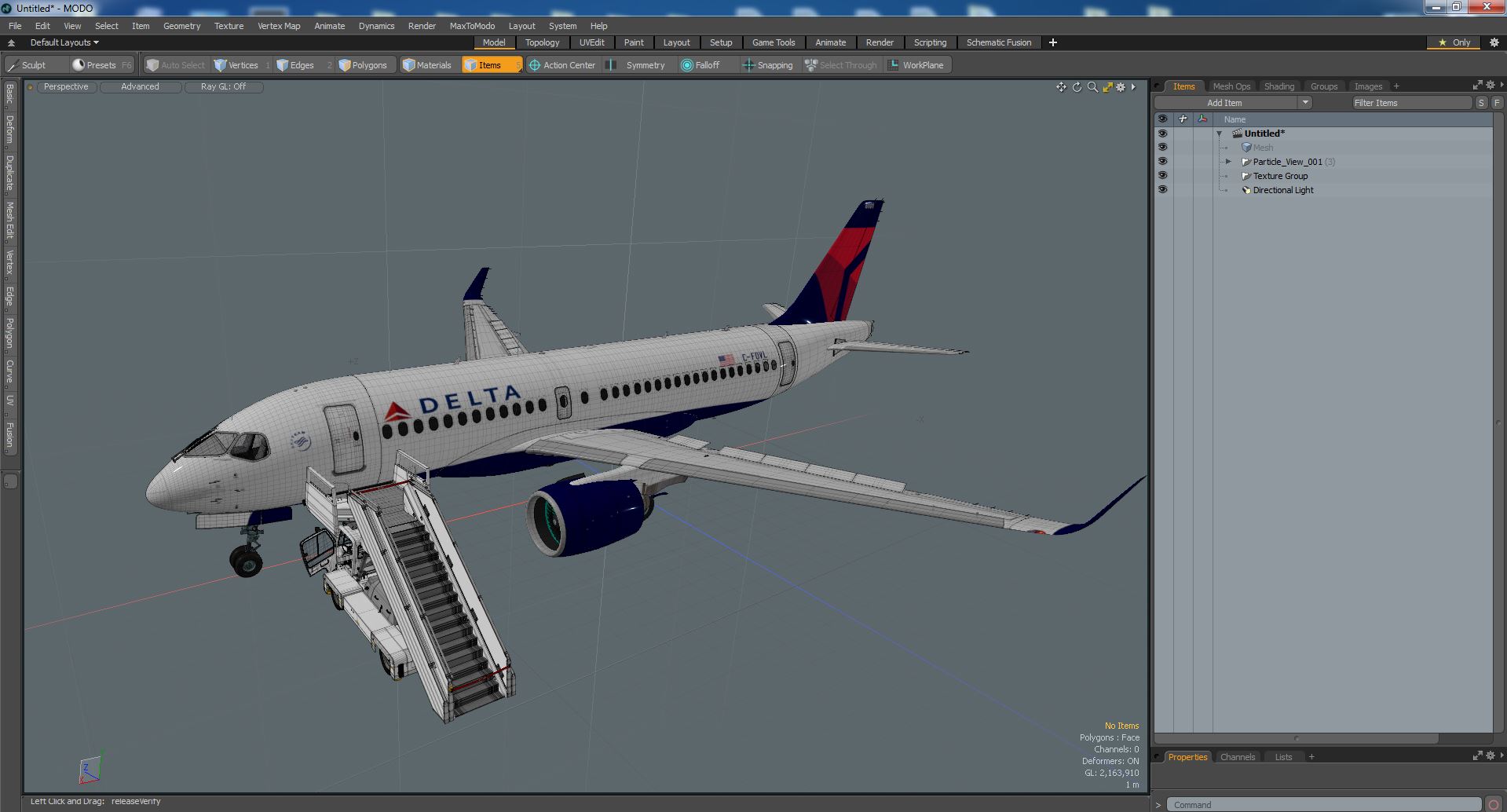Click the F filter button
The height and width of the screenshot is (812, 1507).
point(1497,103)
